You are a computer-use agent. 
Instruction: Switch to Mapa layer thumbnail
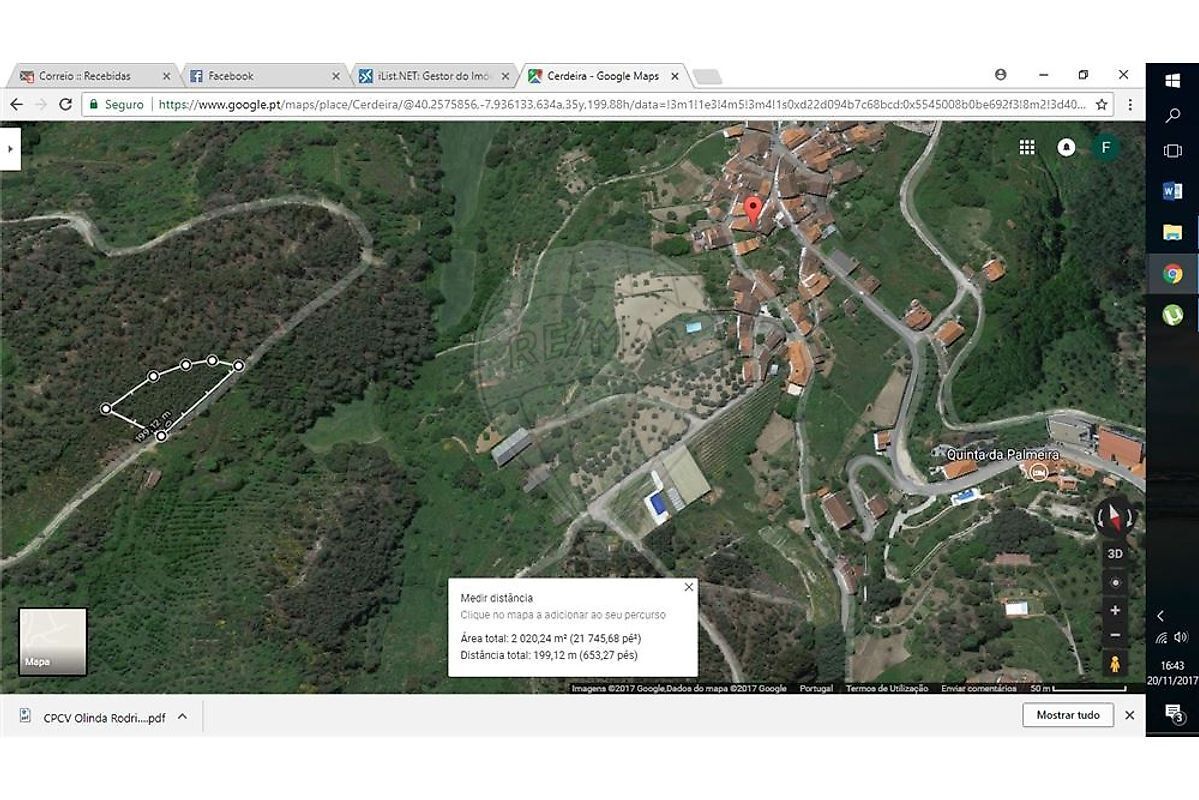point(53,641)
